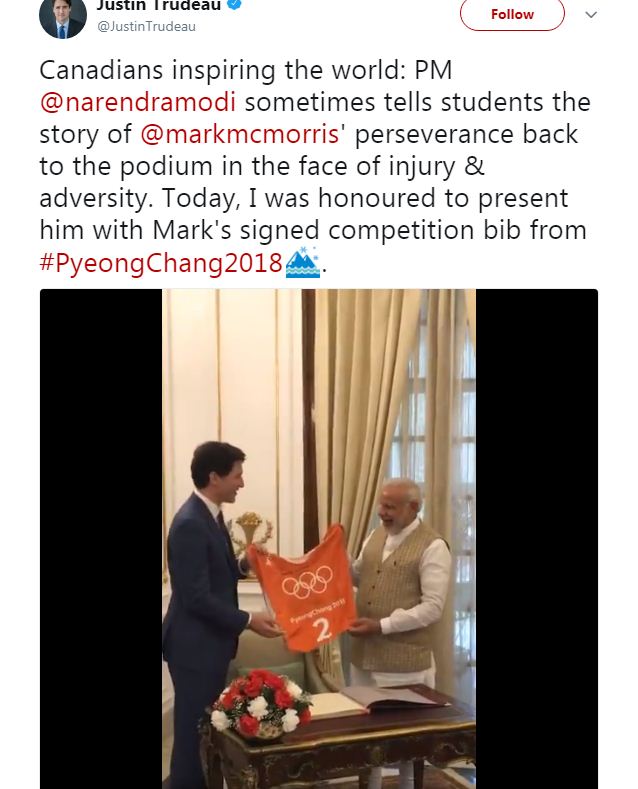Follow Justin Trudeau's account
The height and width of the screenshot is (789, 638).
click(512, 15)
